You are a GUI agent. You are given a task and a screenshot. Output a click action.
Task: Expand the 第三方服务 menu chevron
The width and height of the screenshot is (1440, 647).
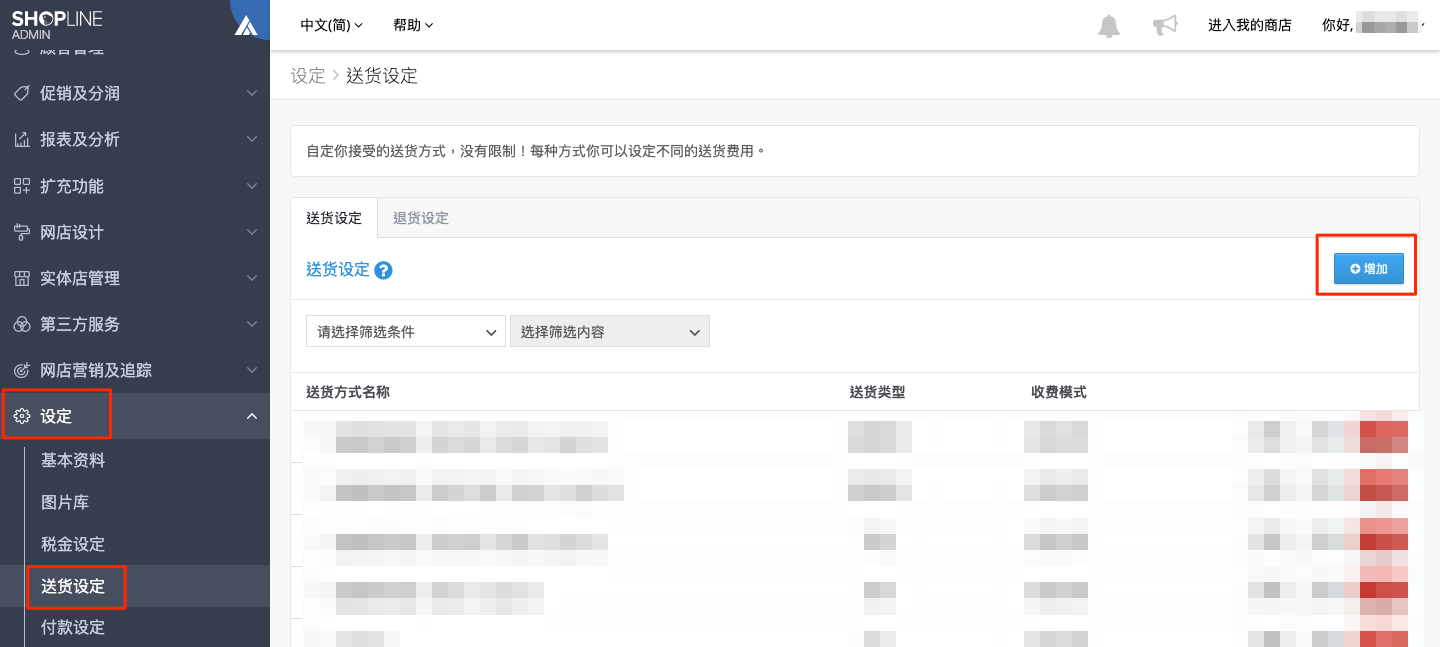pos(252,324)
